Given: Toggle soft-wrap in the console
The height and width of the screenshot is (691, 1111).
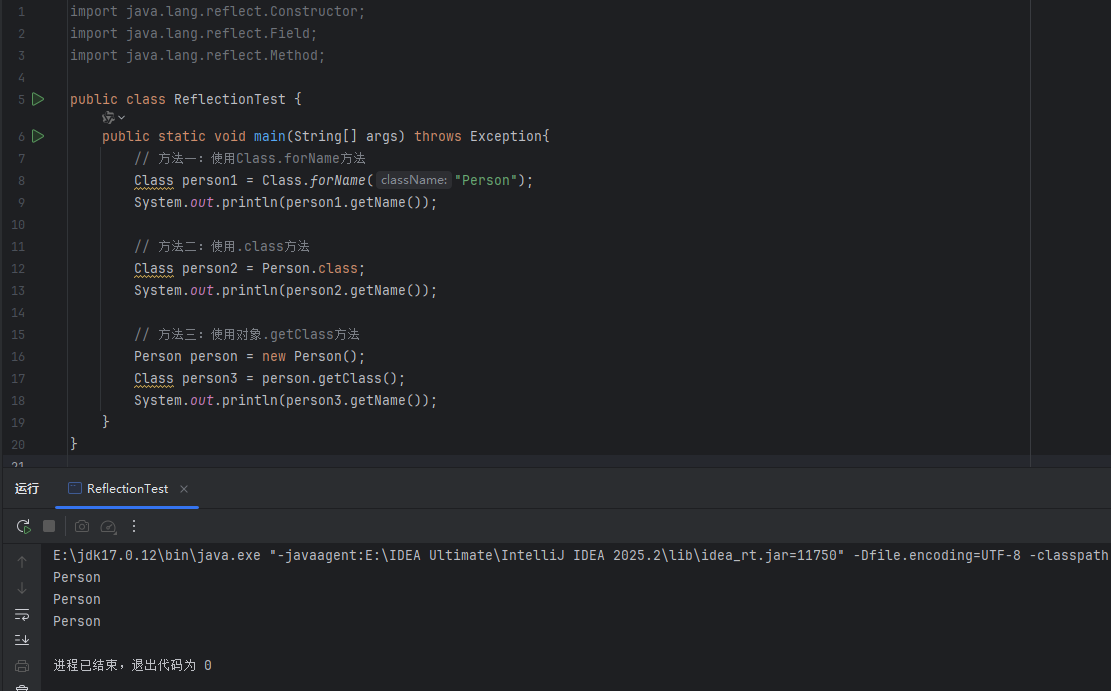Looking at the screenshot, I should point(22,614).
